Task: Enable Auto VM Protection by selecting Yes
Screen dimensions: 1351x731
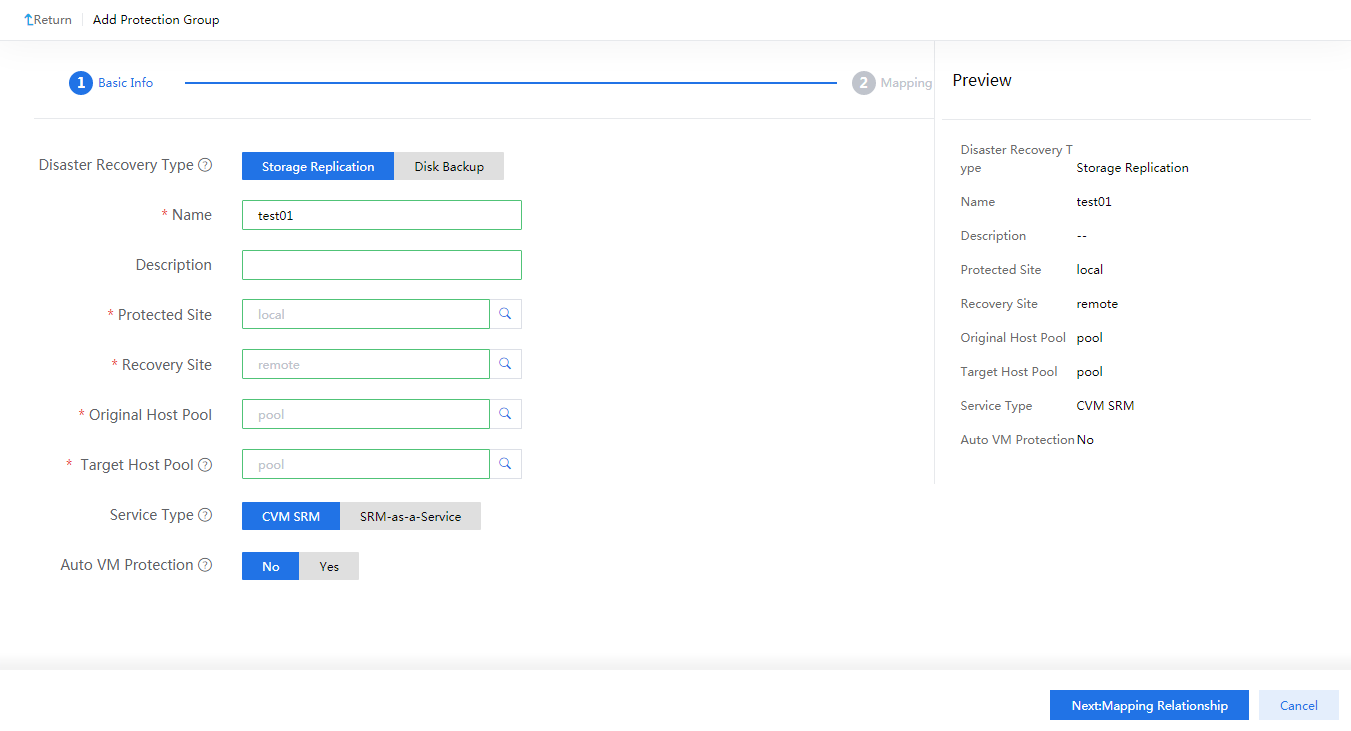Action: click(x=329, y=565)
